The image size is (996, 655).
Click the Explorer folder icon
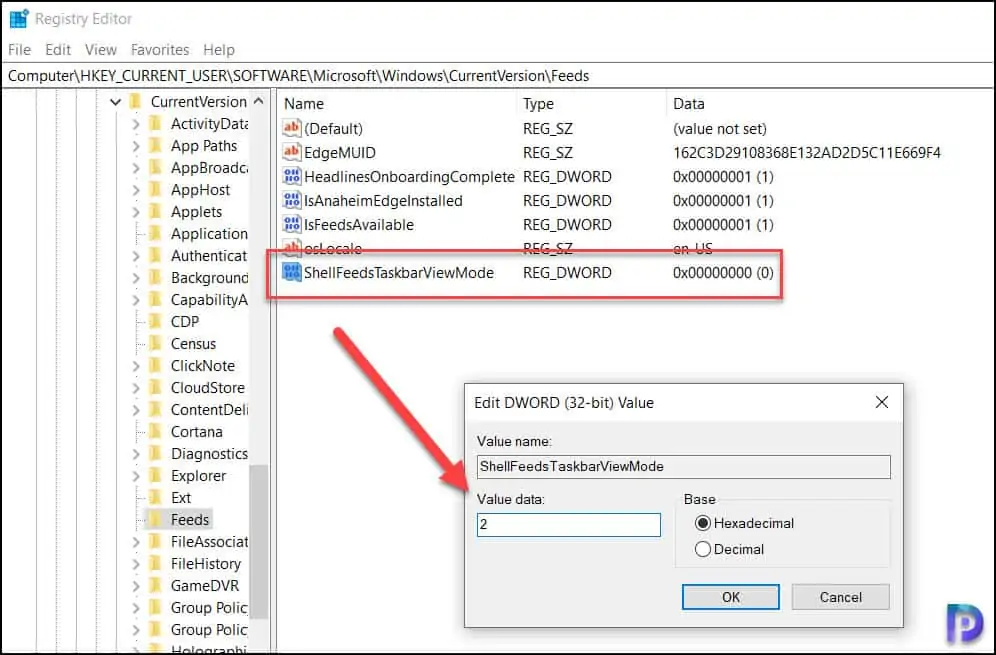156,475
